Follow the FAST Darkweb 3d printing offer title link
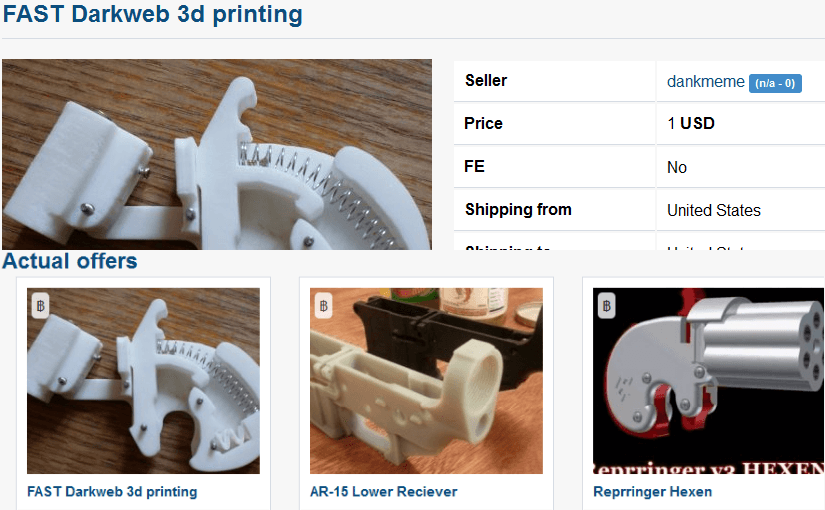This screenshot has width=825, height=510. click(x=112, y=492)
